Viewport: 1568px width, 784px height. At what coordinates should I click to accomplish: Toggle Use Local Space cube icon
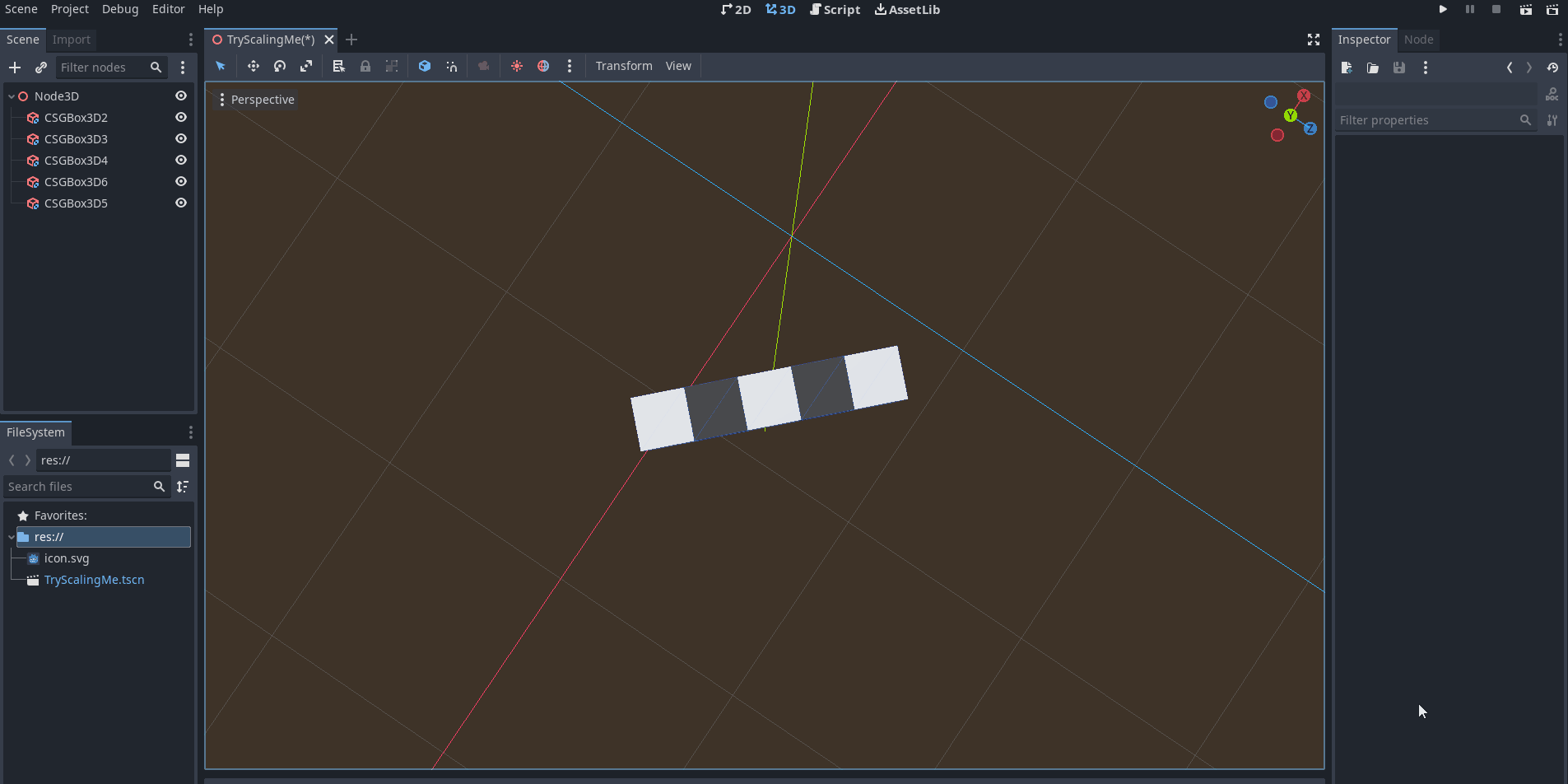pos(425,66)
